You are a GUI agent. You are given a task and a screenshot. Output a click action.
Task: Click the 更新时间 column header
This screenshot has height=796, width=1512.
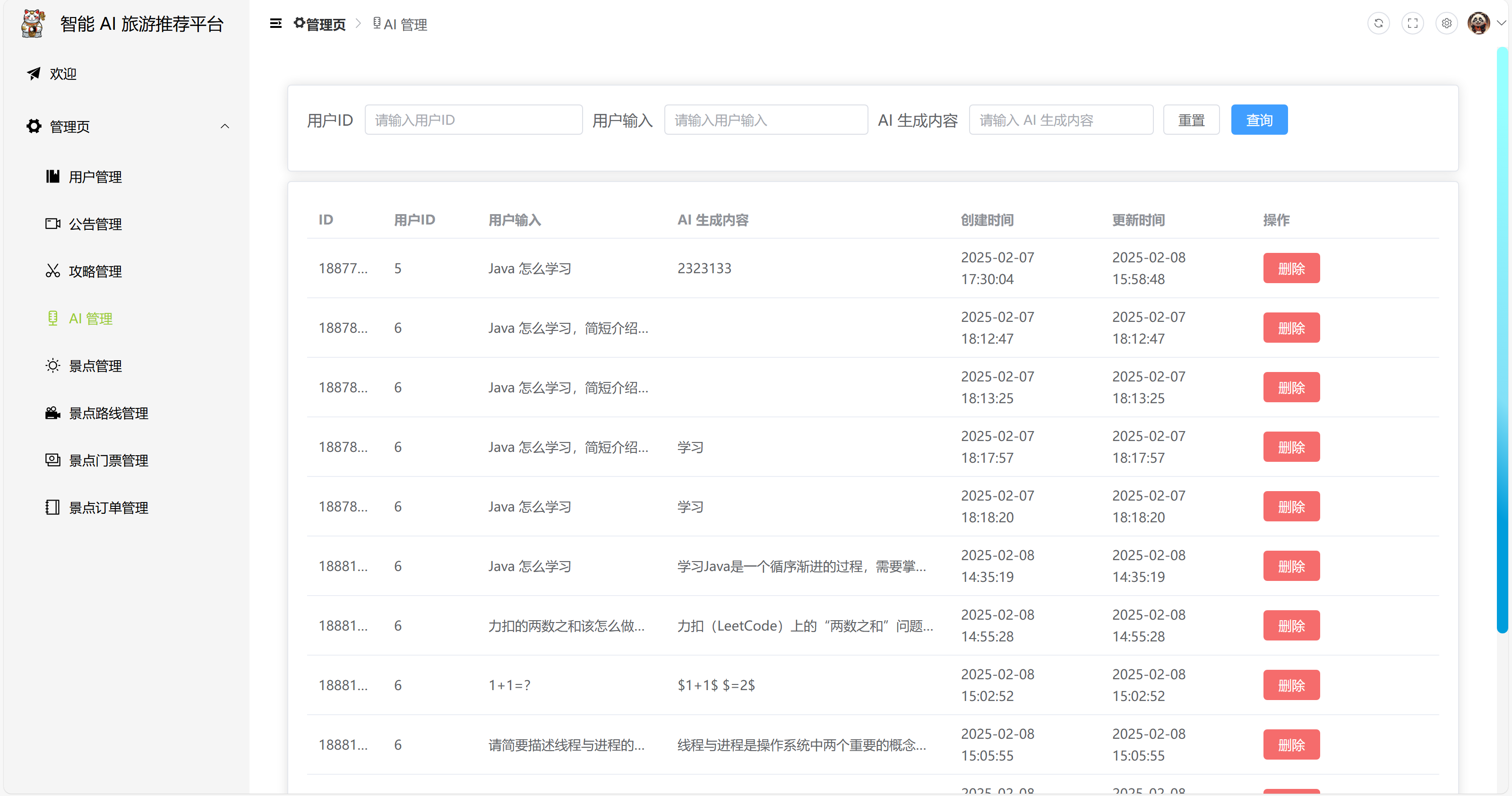(x=1138, y=219)
